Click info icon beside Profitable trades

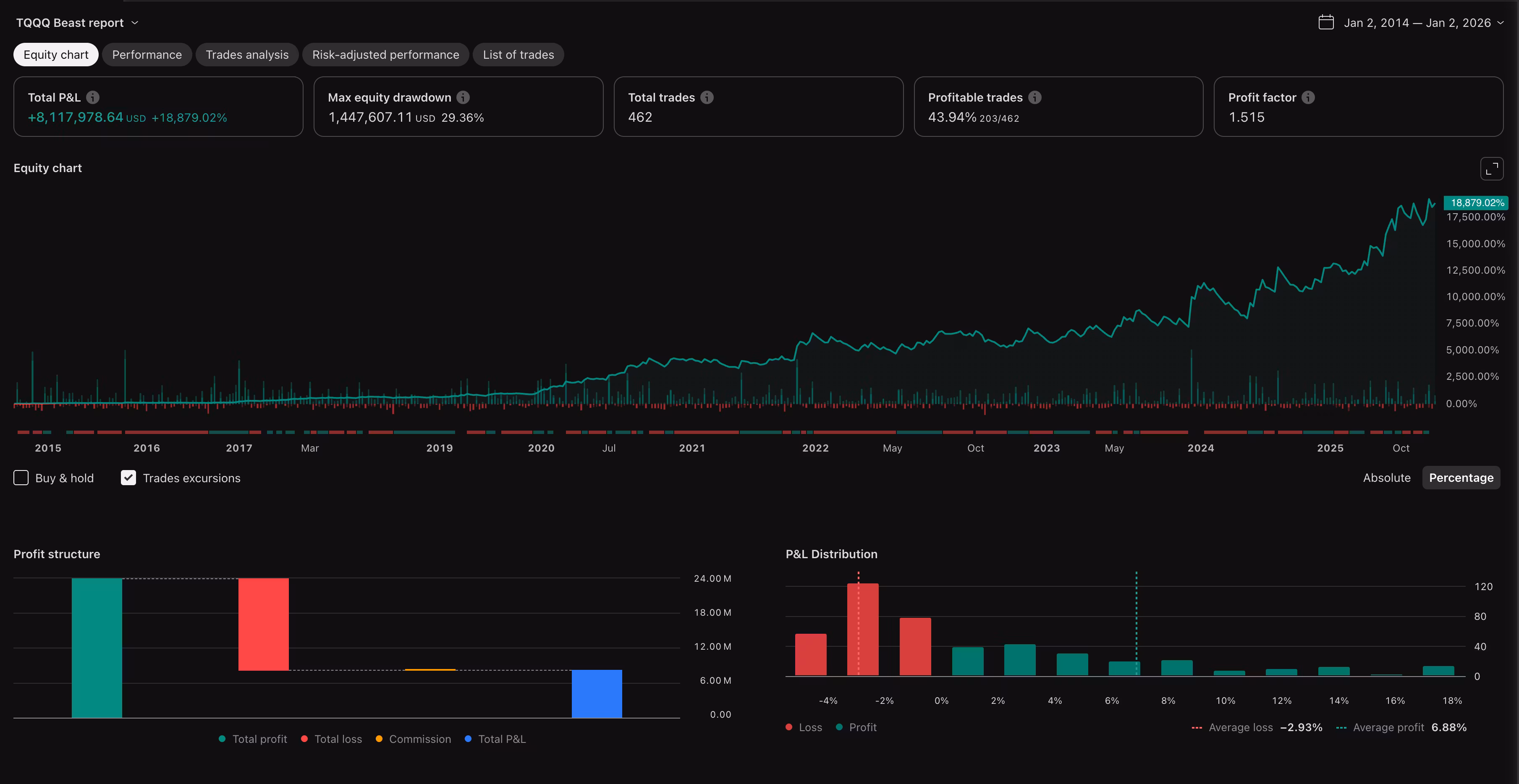tap(1034, 97)
